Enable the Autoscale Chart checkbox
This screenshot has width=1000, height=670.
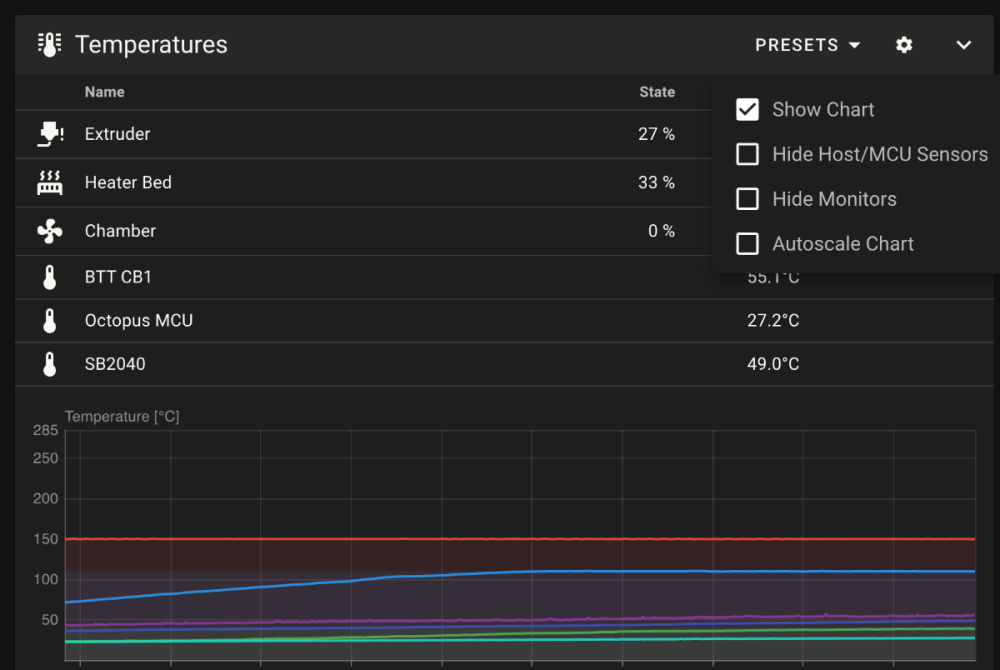click(x=747, y=244)
